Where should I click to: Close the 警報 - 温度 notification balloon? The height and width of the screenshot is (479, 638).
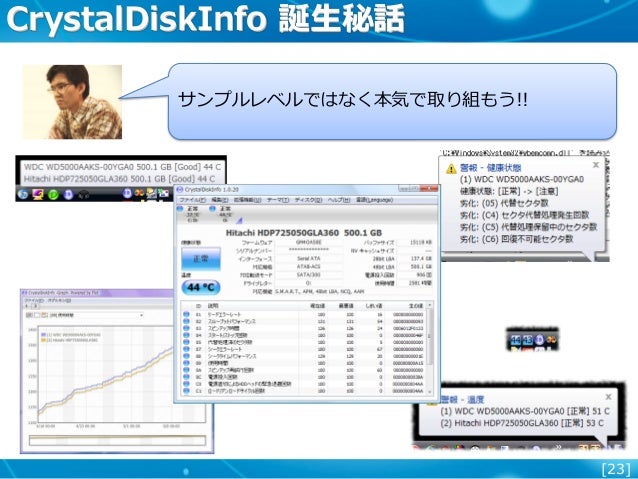[x=608, y=396]
